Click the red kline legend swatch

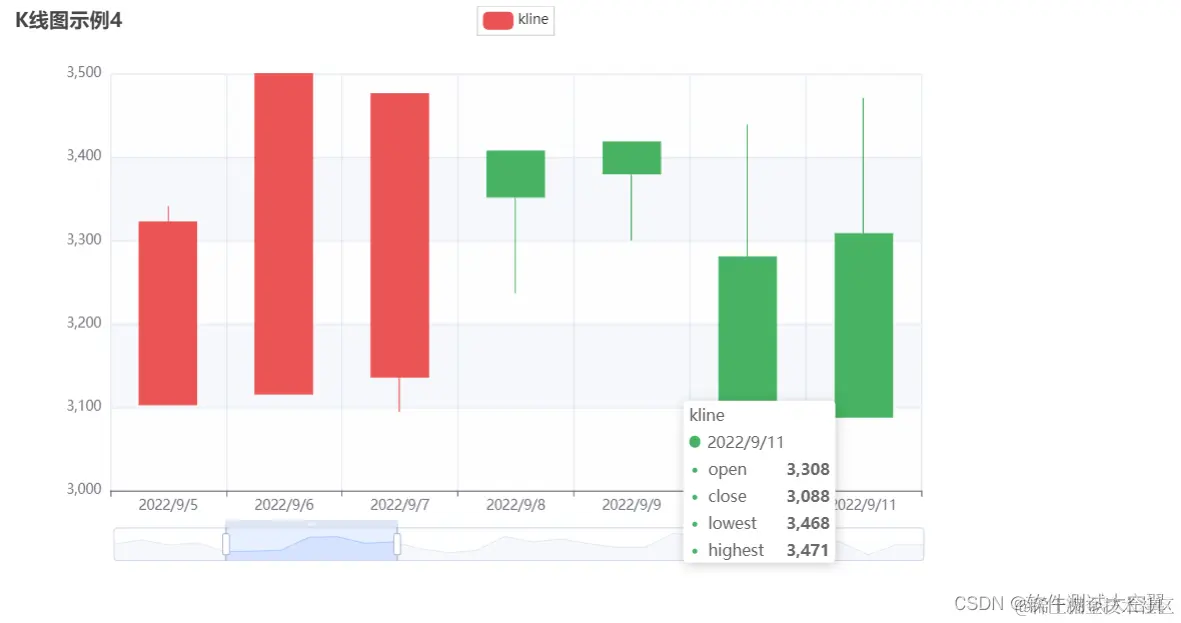click(x=498, y=20)
